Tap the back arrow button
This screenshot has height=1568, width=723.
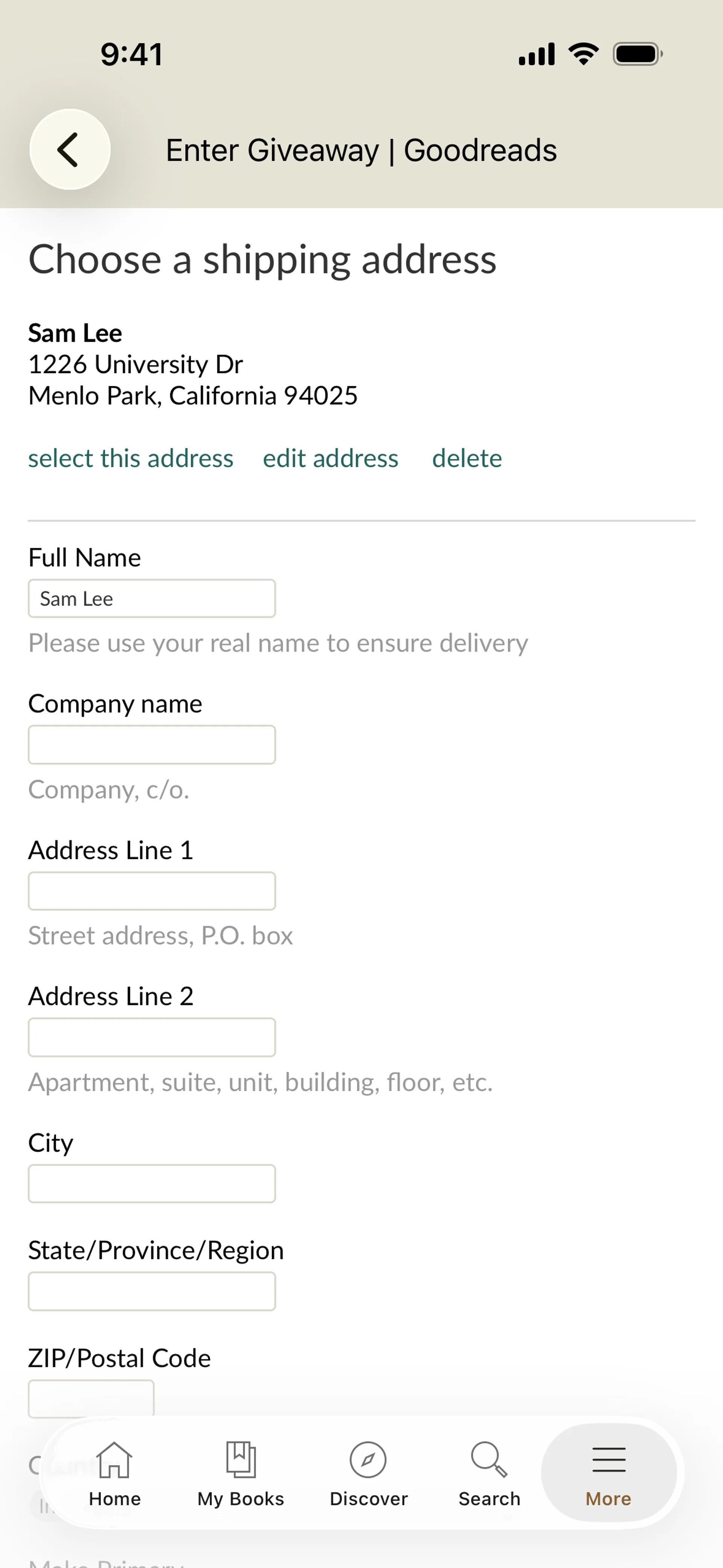click(69, 149)
